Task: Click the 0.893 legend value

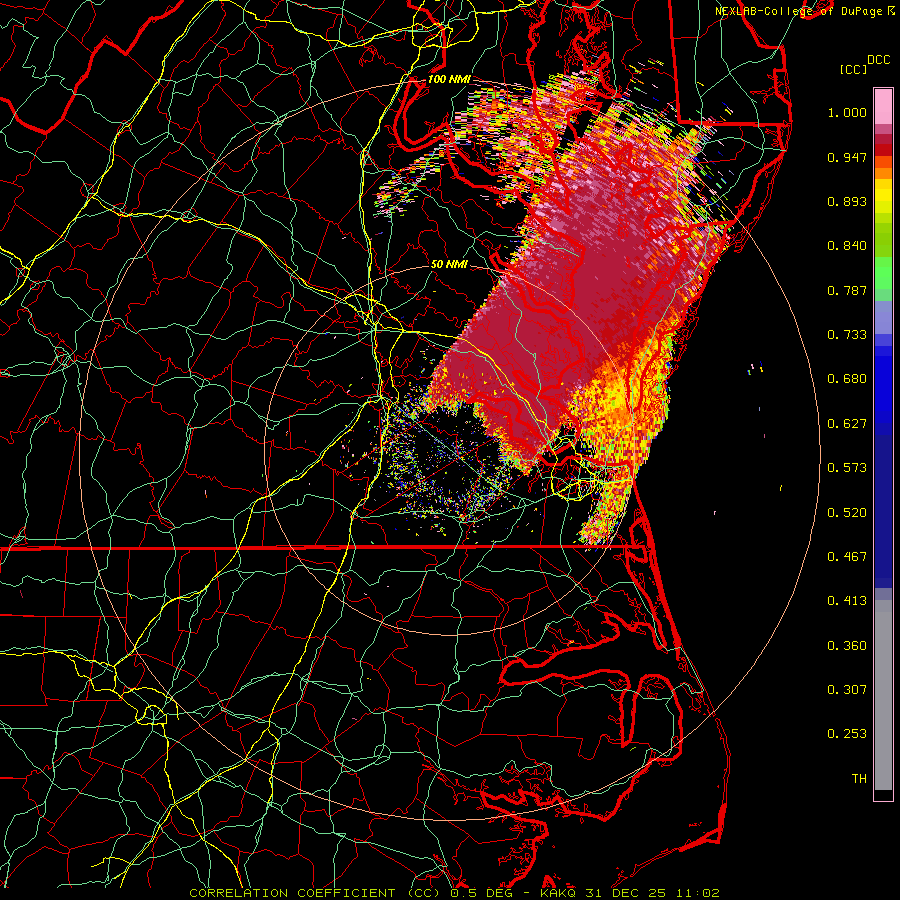Action: point(847,201)
